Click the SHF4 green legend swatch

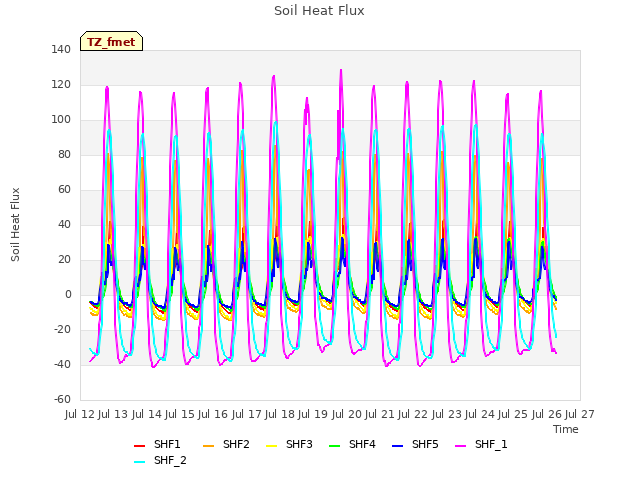pyautogui.click(x=334, y=446)
